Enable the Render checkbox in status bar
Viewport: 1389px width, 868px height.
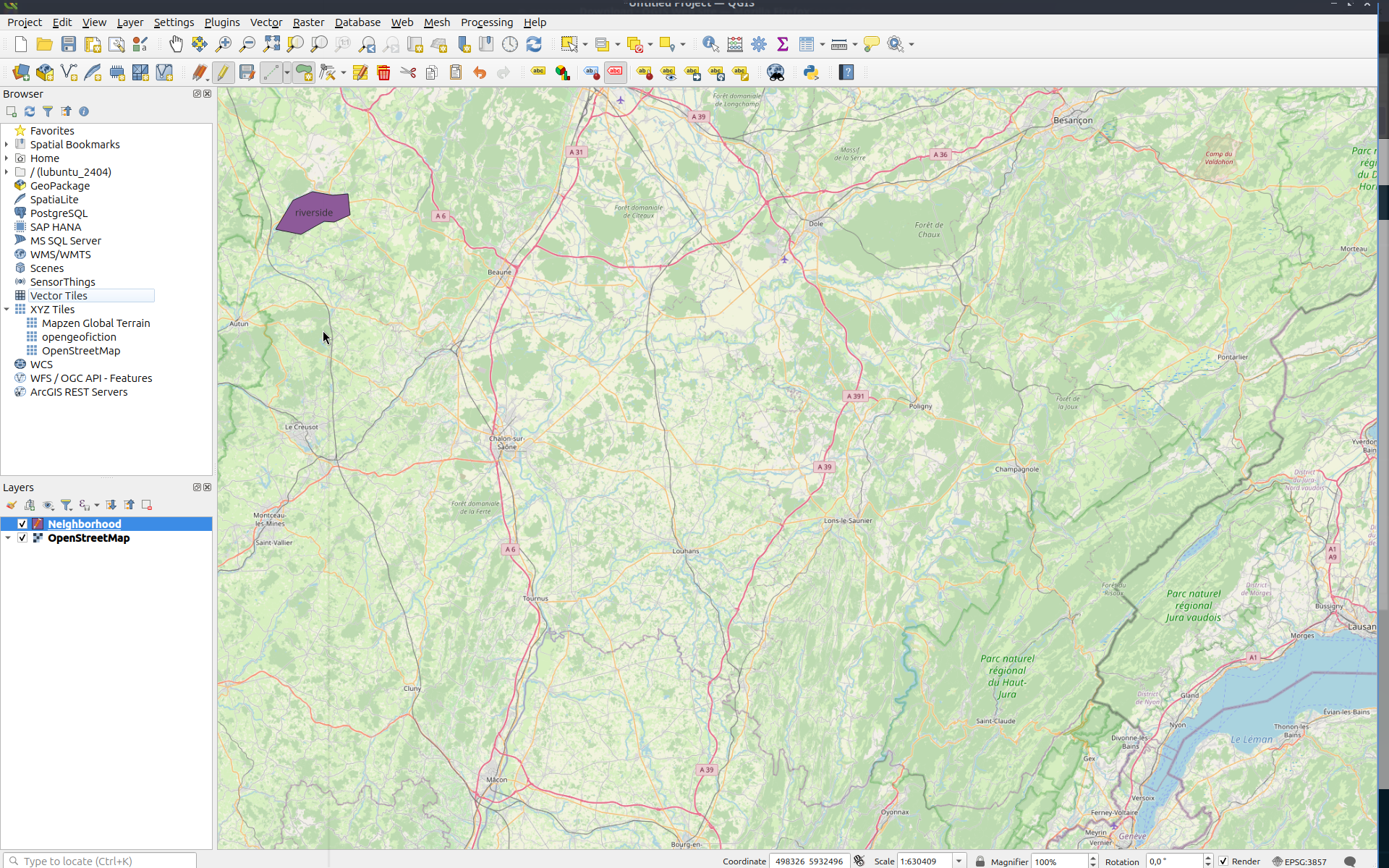tap(1221, 861)
